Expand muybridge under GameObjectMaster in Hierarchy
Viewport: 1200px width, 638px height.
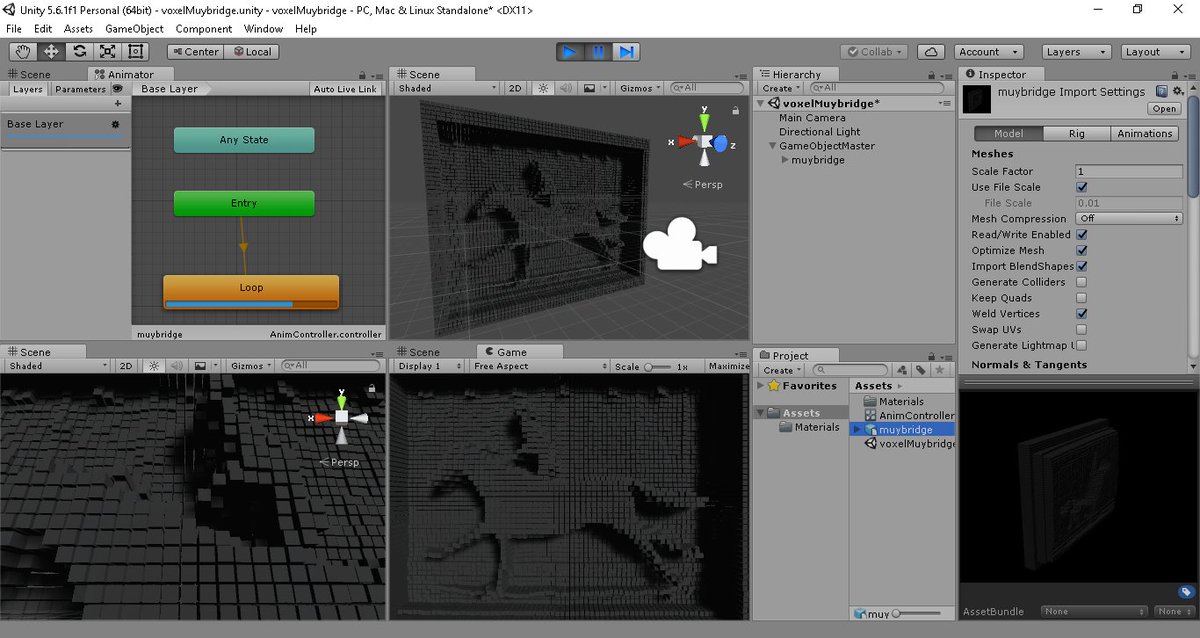[785, 160]
